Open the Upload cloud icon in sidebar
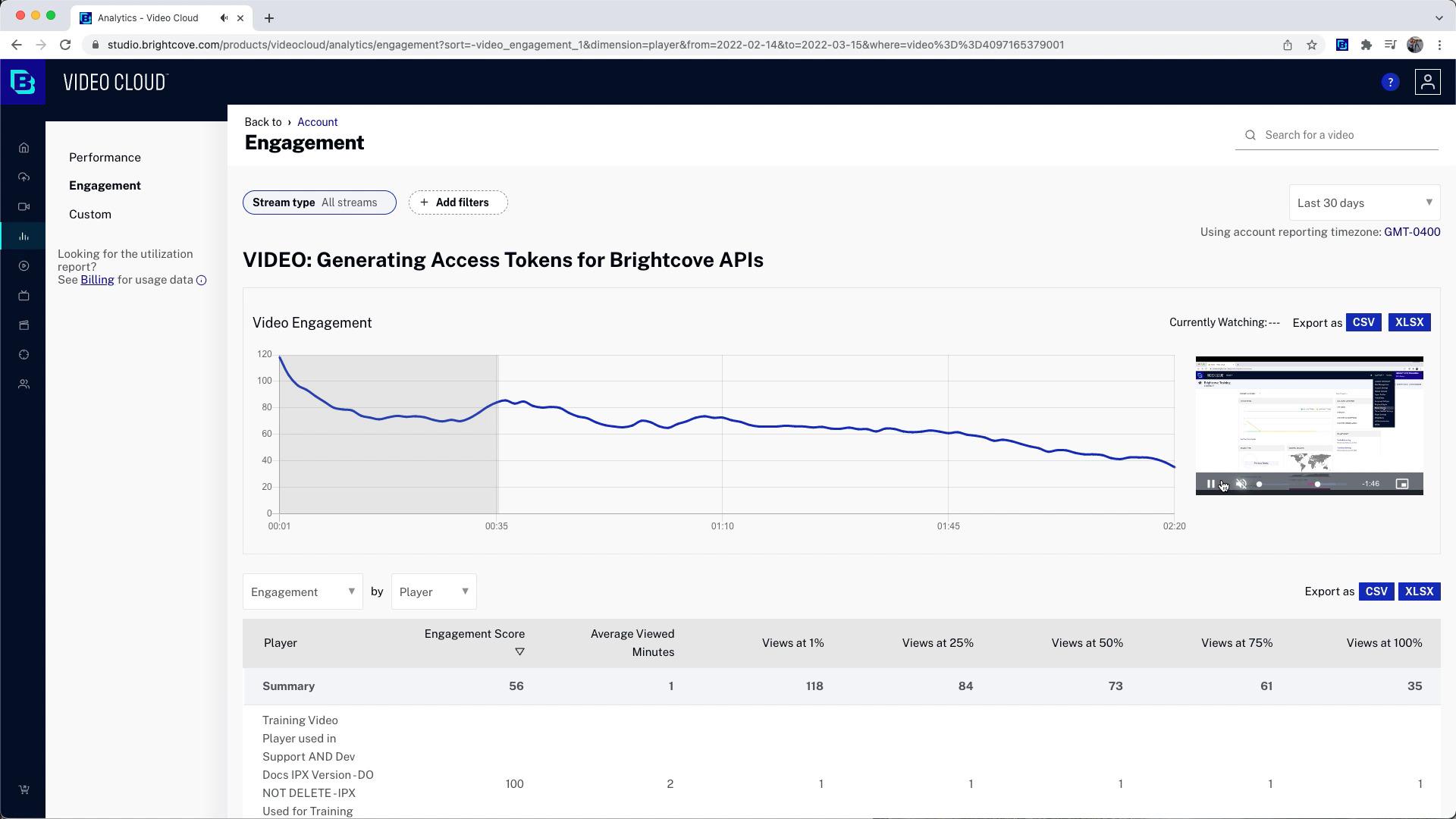 click(24, 177)
